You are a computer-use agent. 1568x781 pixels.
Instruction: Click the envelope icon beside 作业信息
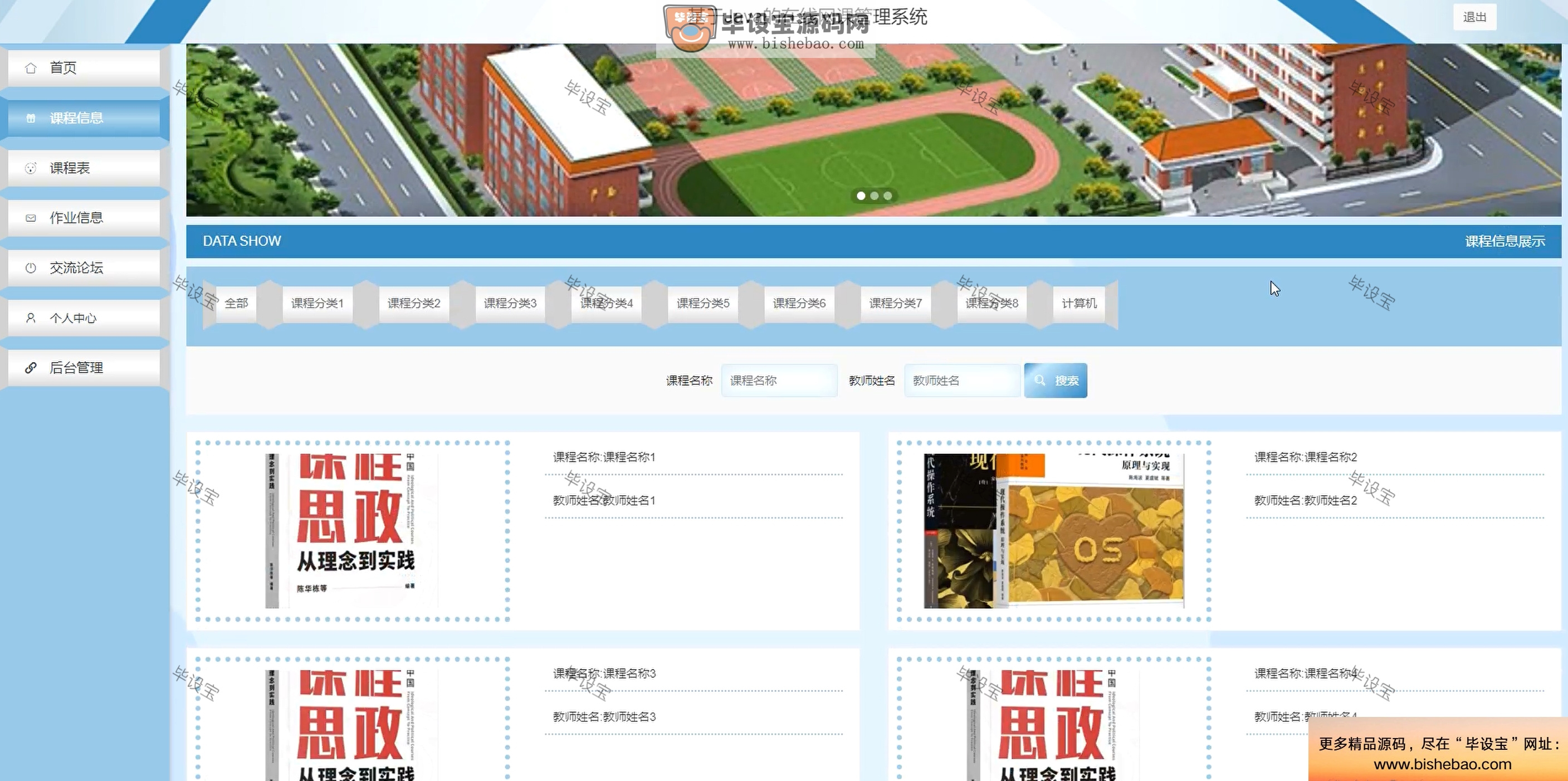point(31,218)
